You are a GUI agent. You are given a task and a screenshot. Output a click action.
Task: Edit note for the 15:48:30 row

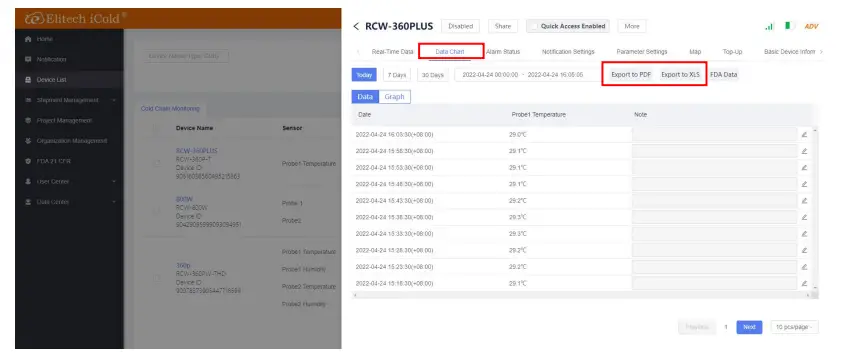[x=804, y=184]
